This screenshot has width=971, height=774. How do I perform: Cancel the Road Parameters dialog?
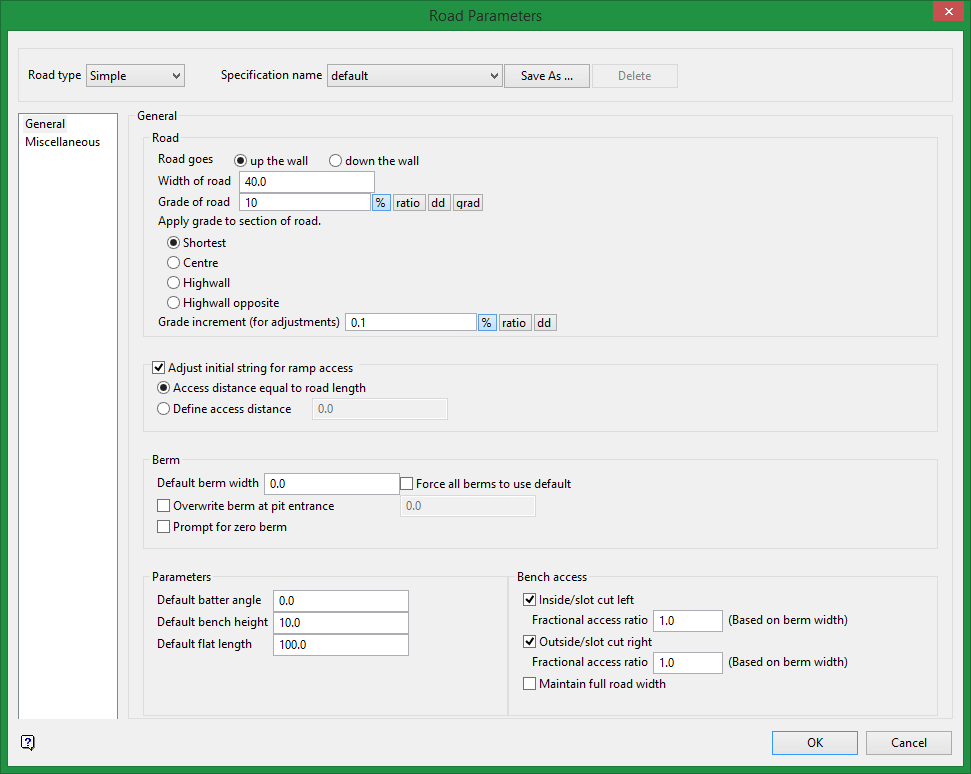908,743
